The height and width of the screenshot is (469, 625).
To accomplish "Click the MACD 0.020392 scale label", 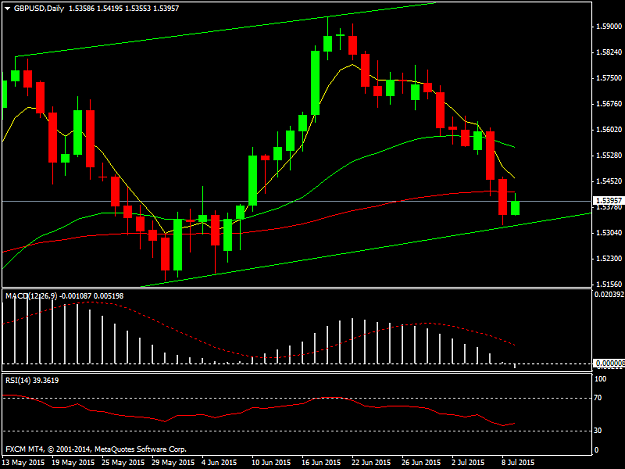I will click(x=609, y=294).
